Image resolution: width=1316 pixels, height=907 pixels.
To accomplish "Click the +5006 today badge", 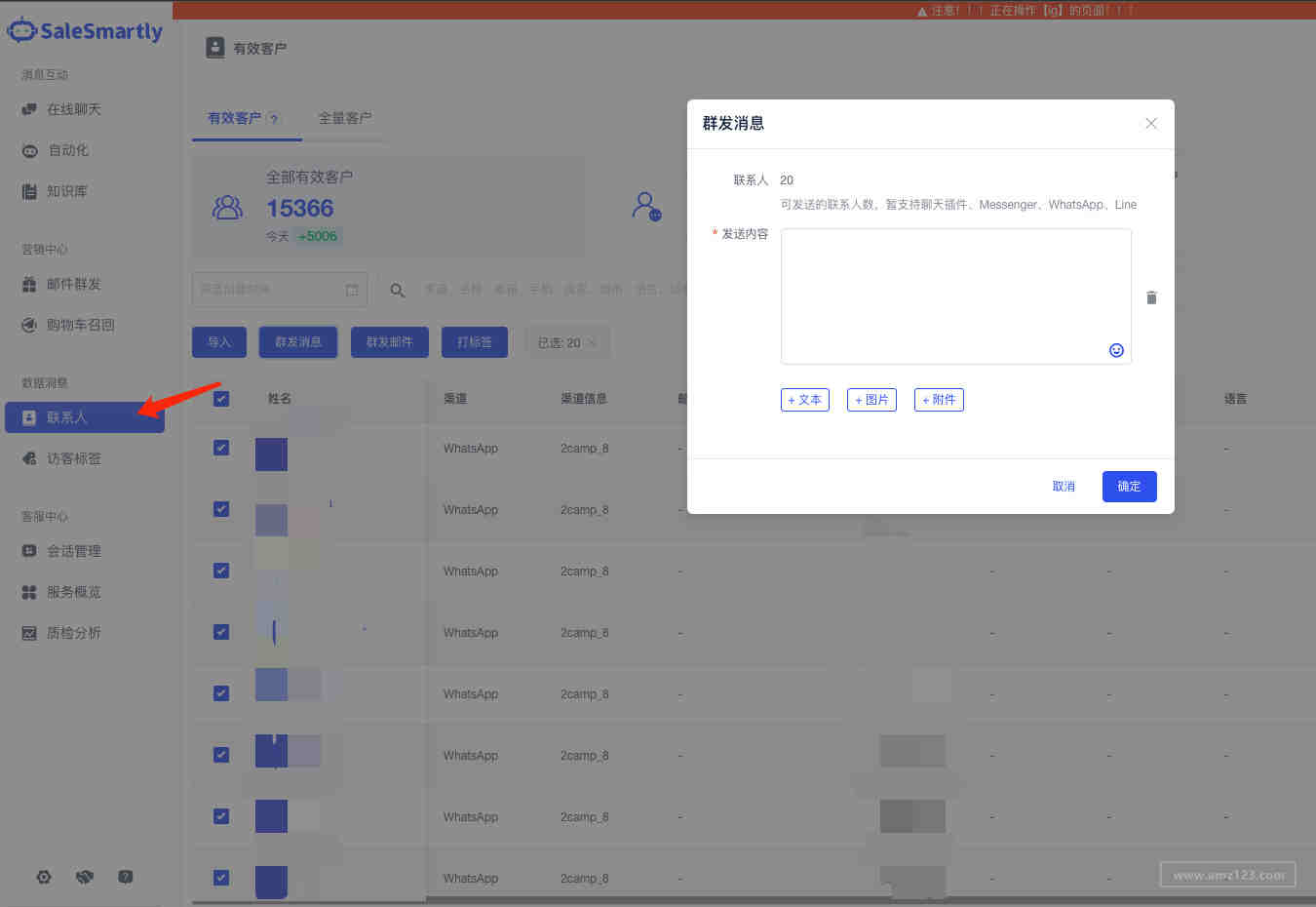I will tap(318, 236).
